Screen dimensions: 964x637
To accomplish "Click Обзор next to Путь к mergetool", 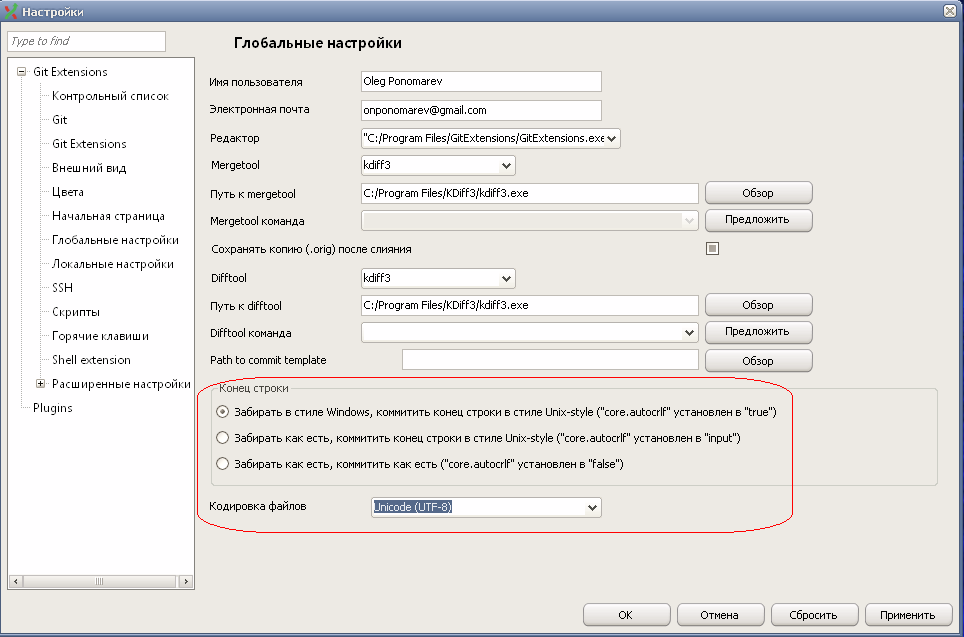I will click(x=758, y=193).
